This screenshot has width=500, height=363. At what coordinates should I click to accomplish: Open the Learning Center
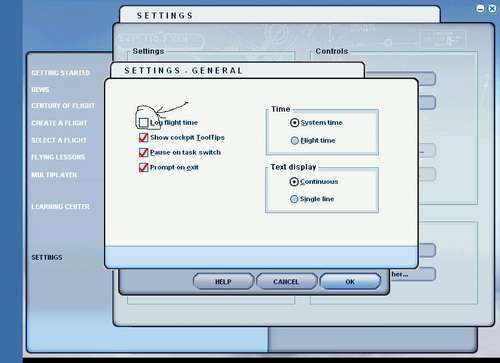coord(61,207)
